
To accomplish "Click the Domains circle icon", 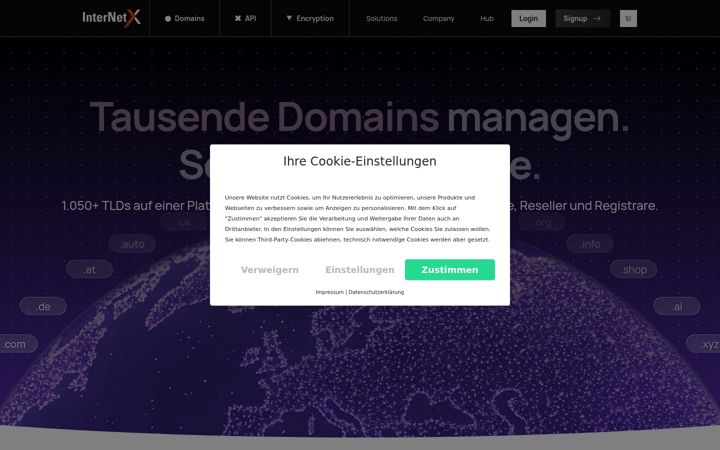I will [x=168, y=19].
